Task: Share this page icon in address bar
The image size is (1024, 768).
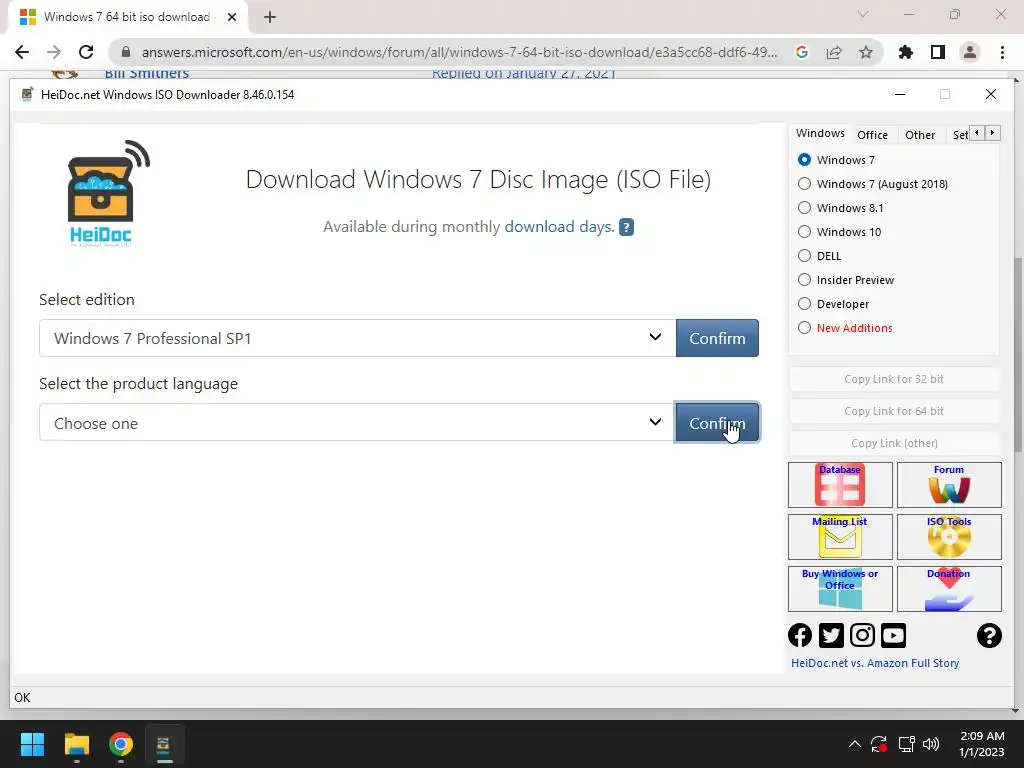Action: pos(834,52)
